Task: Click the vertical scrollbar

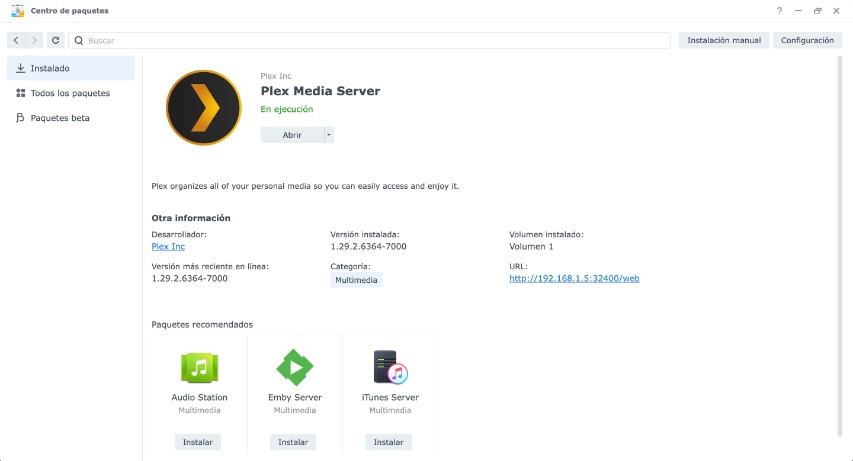Action: tap(839, 246)
